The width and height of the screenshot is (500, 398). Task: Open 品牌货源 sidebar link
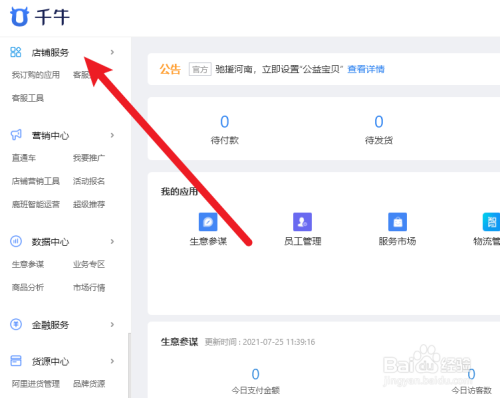click(x=89, y=384)
